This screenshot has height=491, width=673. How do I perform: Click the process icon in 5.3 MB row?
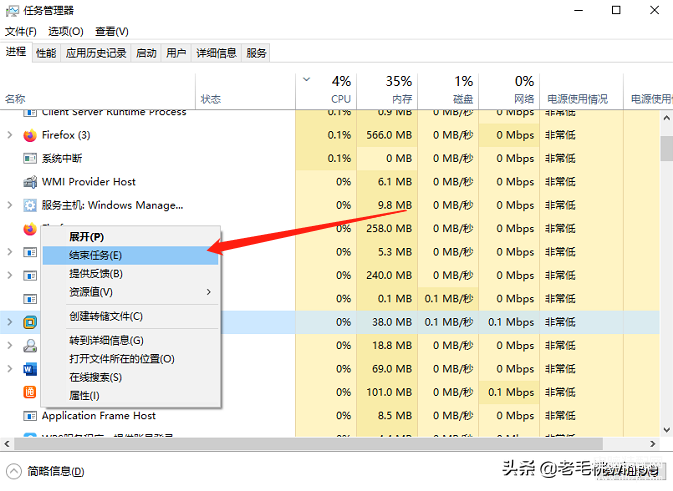tap(30, 252)
